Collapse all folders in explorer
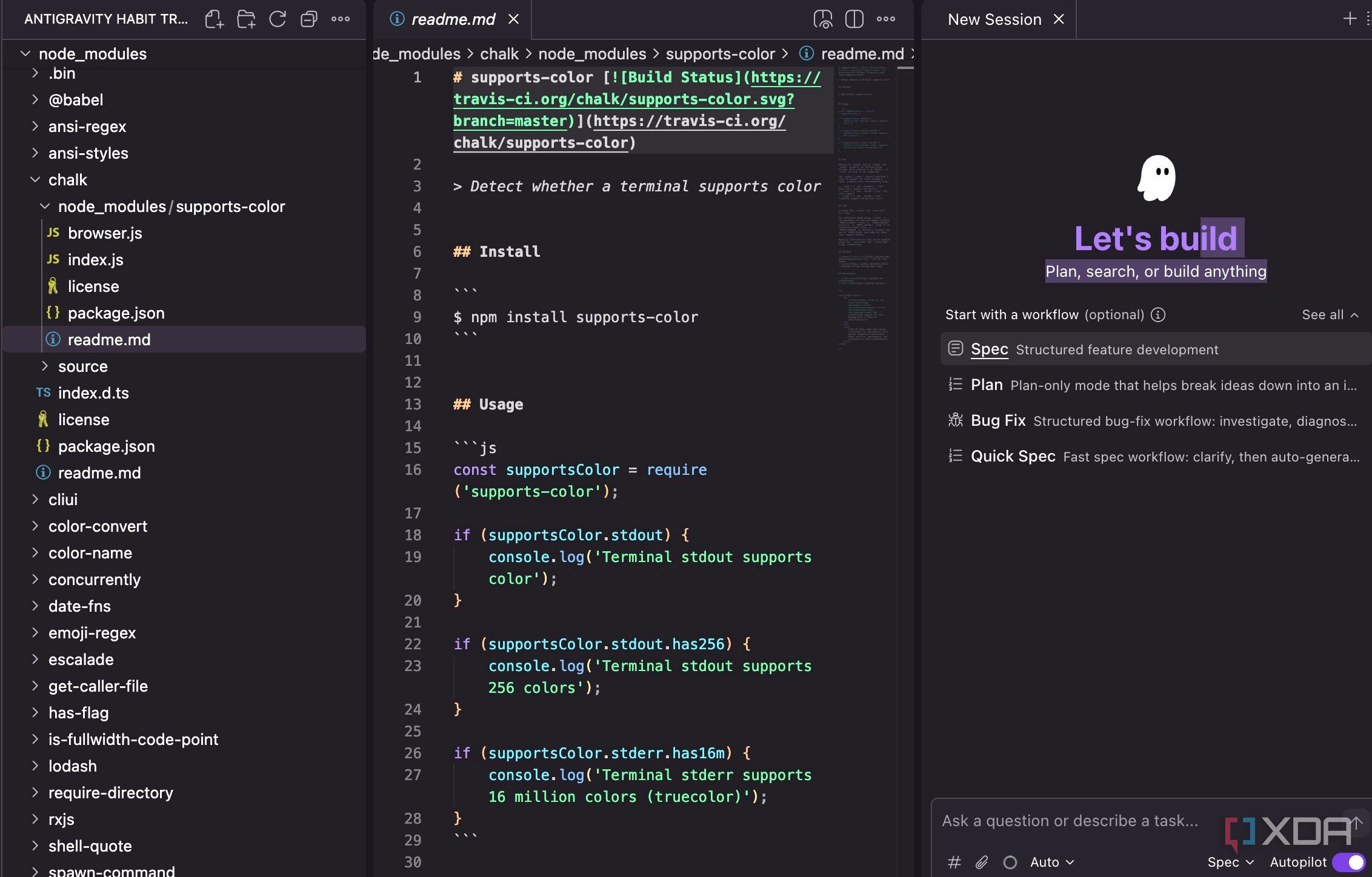 pos(309,19)
